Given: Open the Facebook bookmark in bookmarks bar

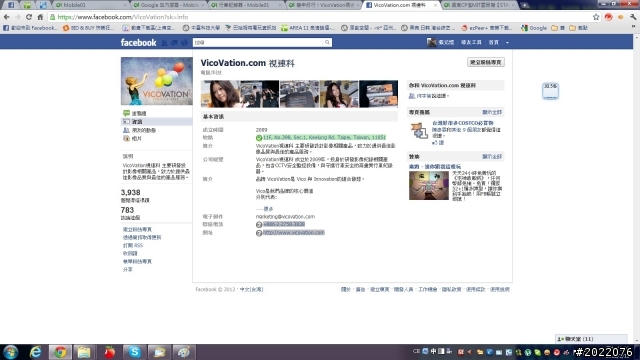Looking at the screenshot, I should 30,28.
